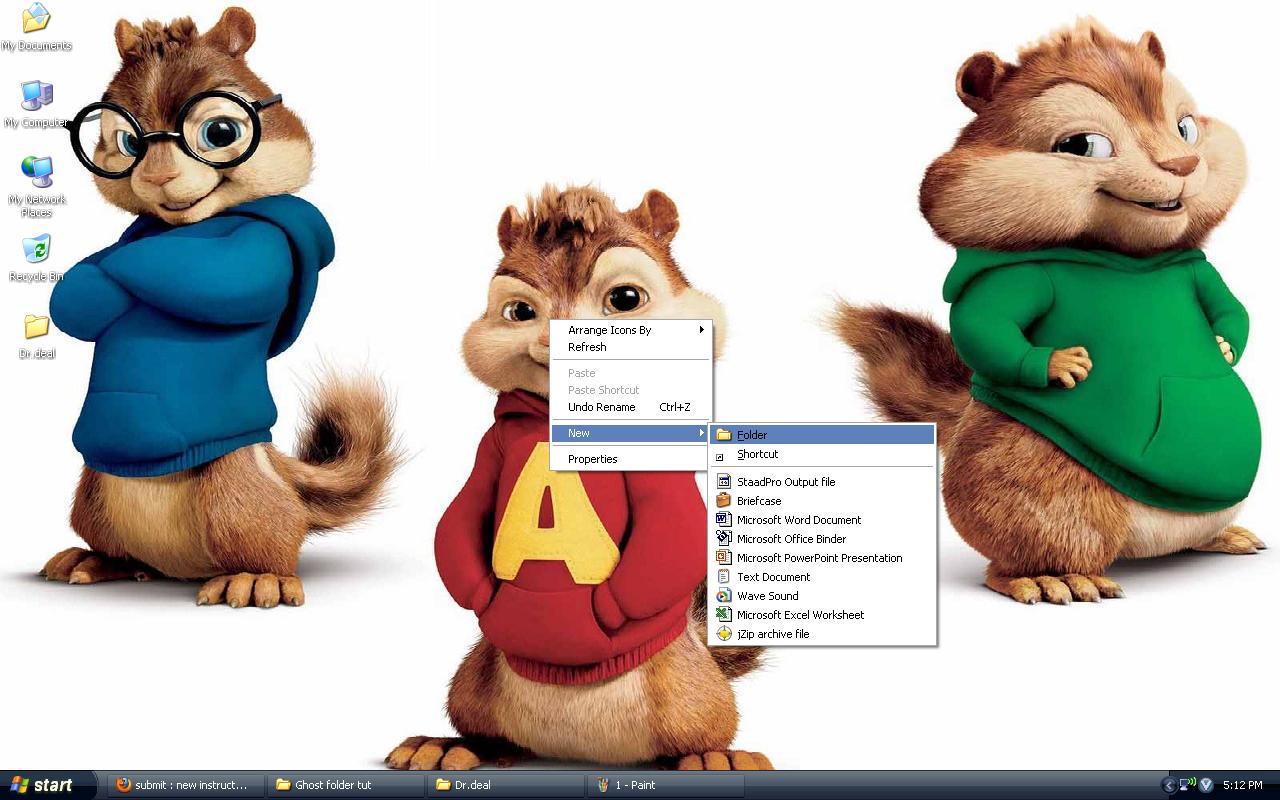The height and width of the screenshot is (800, 1280).
Task: Click Refresh in the context menu
Action: tap(630, 347)
